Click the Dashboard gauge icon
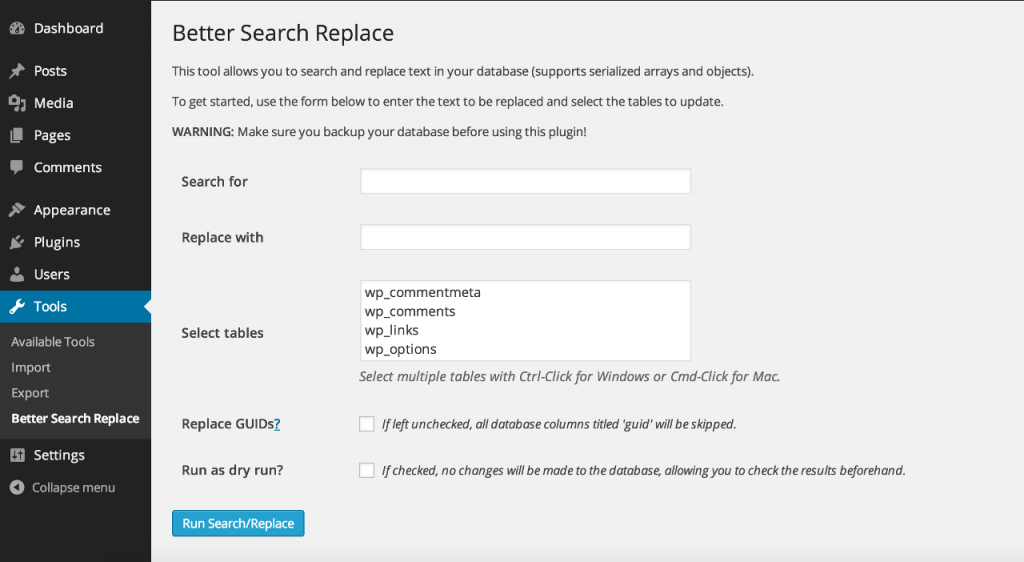This screenshot has width=1024, height=562. (17, 29)
